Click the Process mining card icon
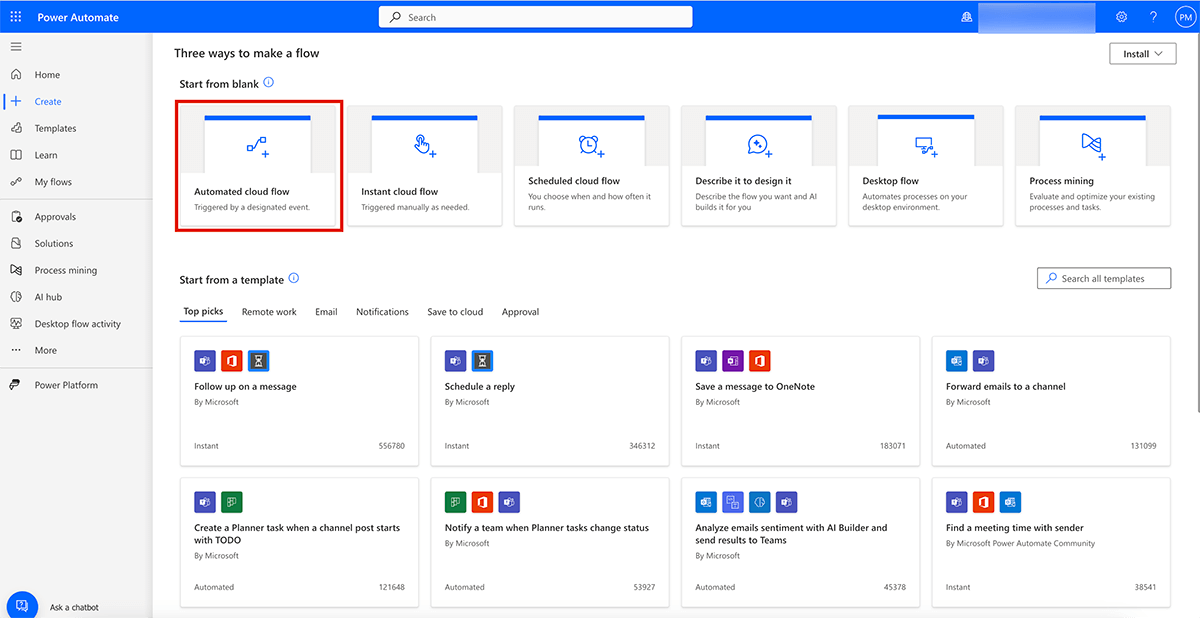This screenshot has height=618, width=1200. [x=1092, y=146]
